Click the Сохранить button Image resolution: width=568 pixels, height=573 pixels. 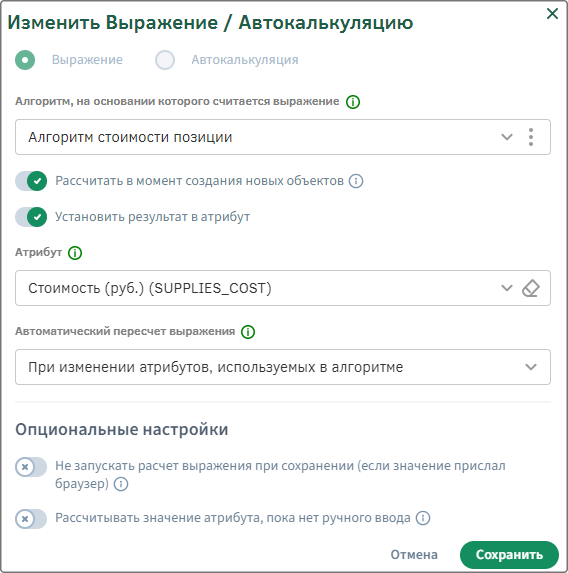[509, 555]
